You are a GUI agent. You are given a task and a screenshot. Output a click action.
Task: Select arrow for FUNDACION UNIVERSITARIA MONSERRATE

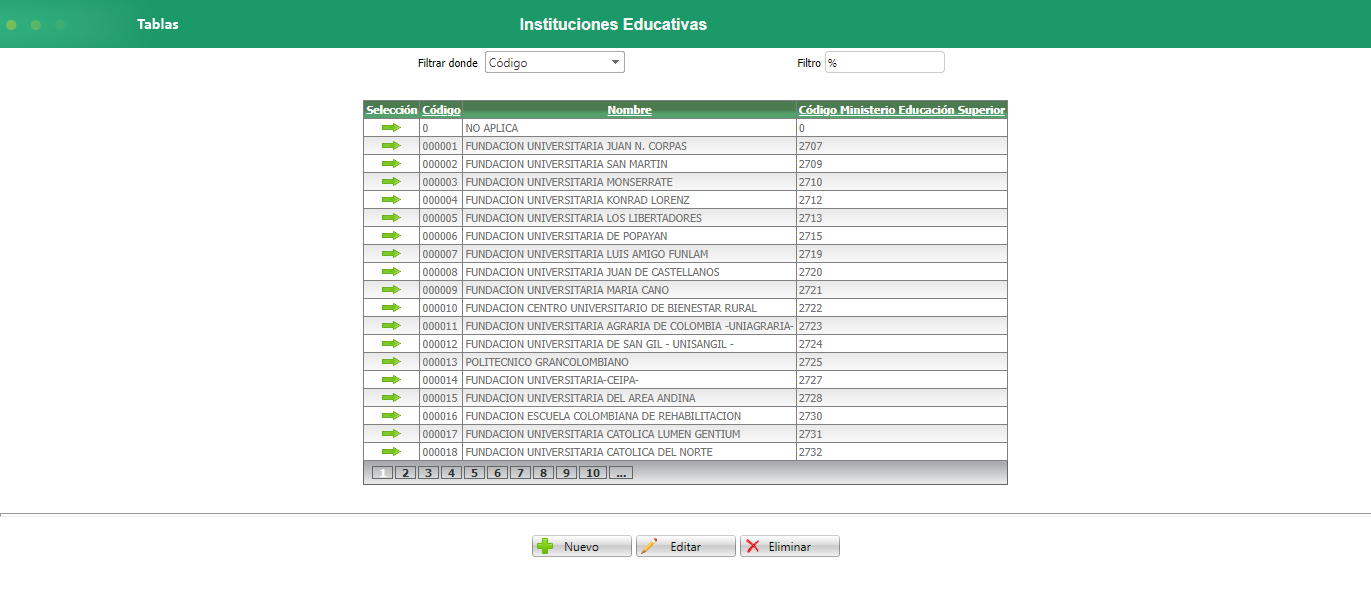coord(391,182)
